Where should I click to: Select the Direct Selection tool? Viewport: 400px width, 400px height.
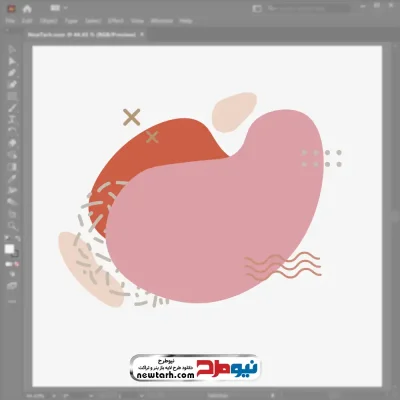[x=12, y=61]
